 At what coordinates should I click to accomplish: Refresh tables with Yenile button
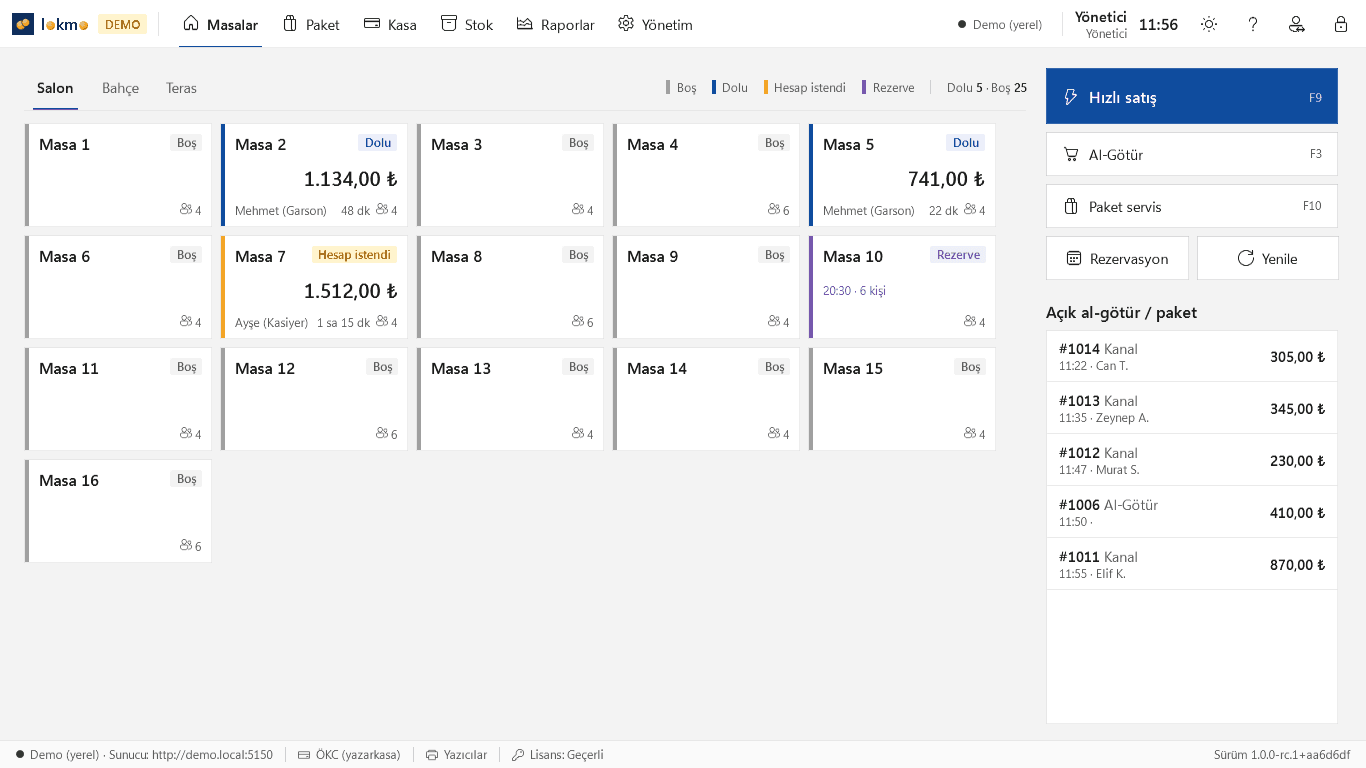[1267, 258]
